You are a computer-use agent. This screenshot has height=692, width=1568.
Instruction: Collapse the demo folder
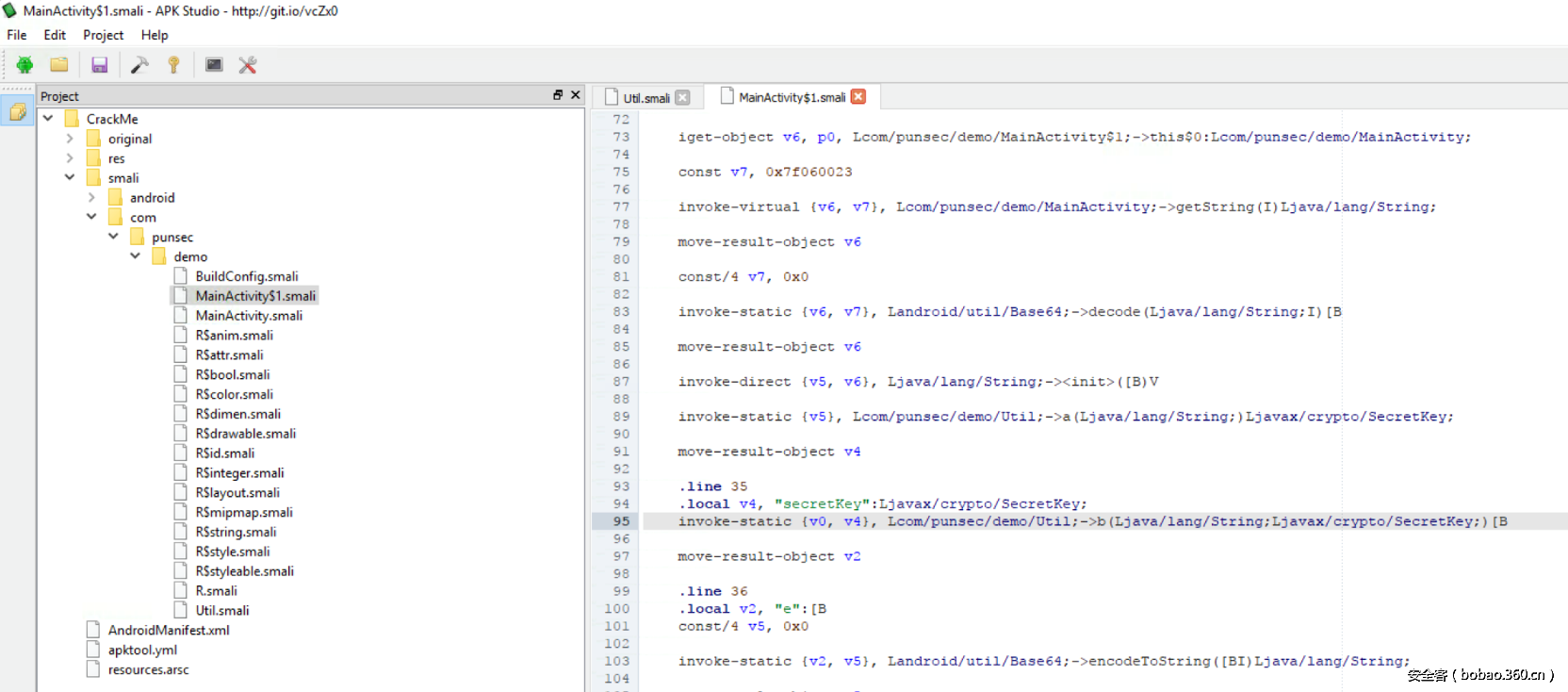135,256
